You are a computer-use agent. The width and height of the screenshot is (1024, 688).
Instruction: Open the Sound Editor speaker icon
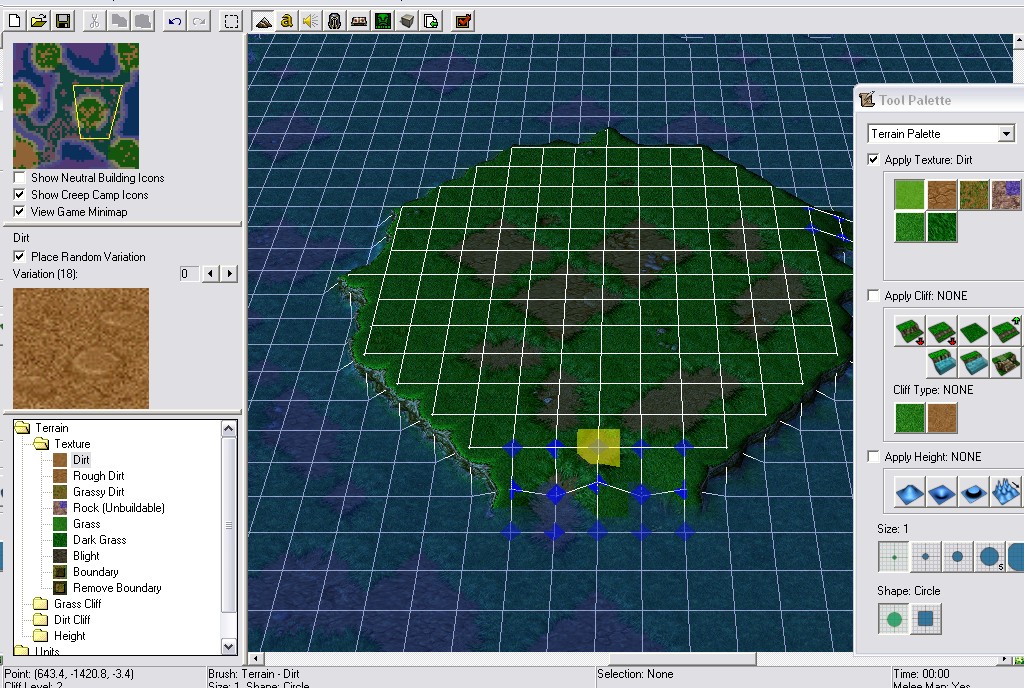tap(310, 21)
